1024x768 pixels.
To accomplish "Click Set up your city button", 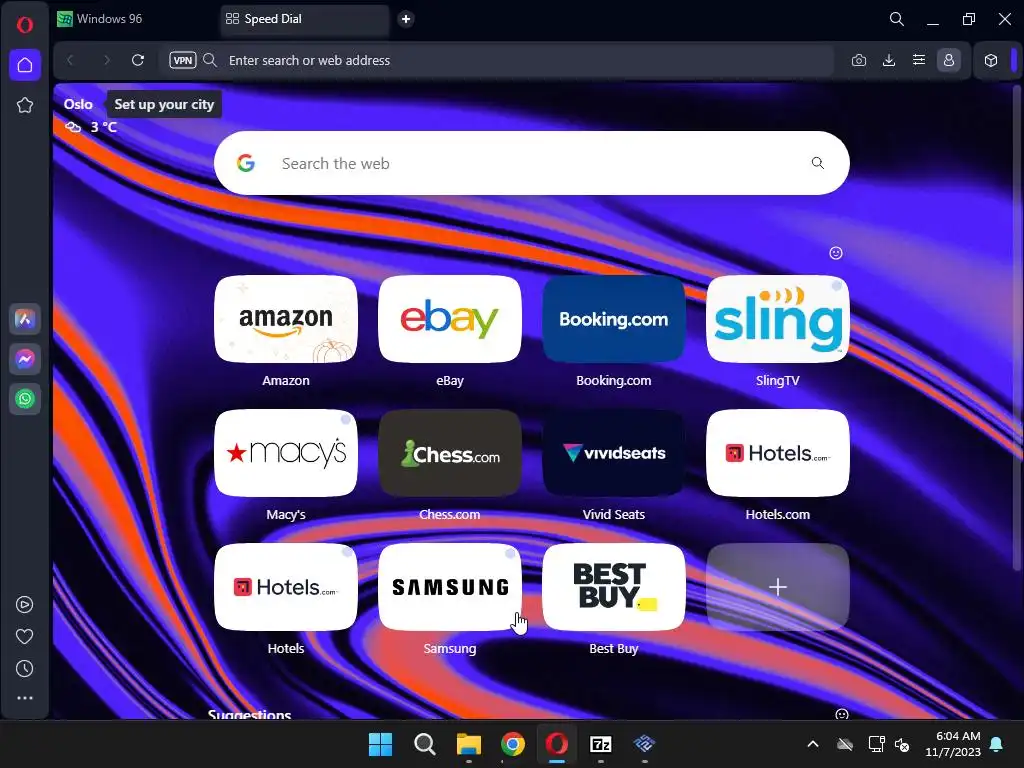I will pos(164,104).
